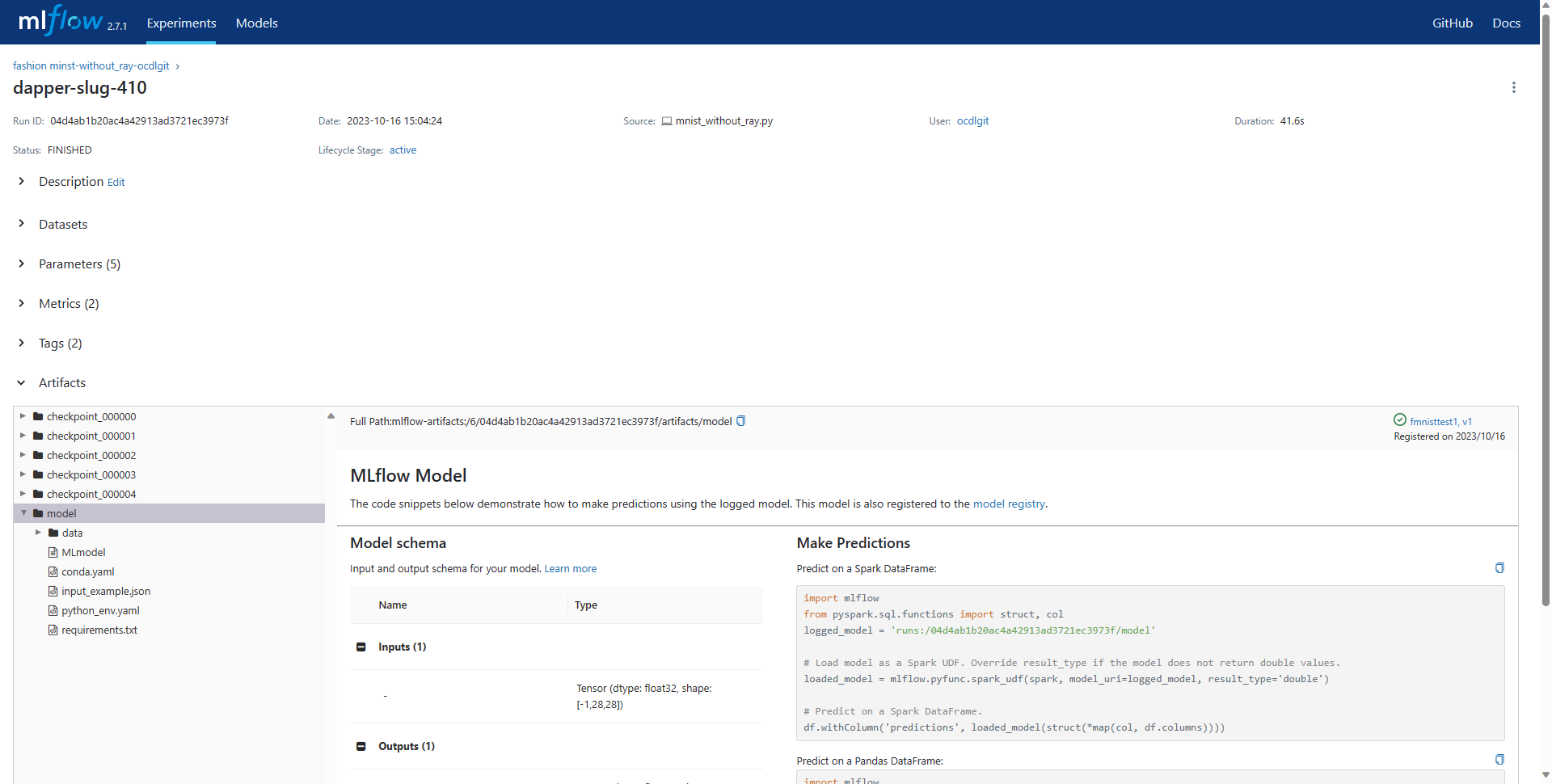
Task: Click the page vertical scrollbar
Action: pyautogui.click(x=1546, y=323)
